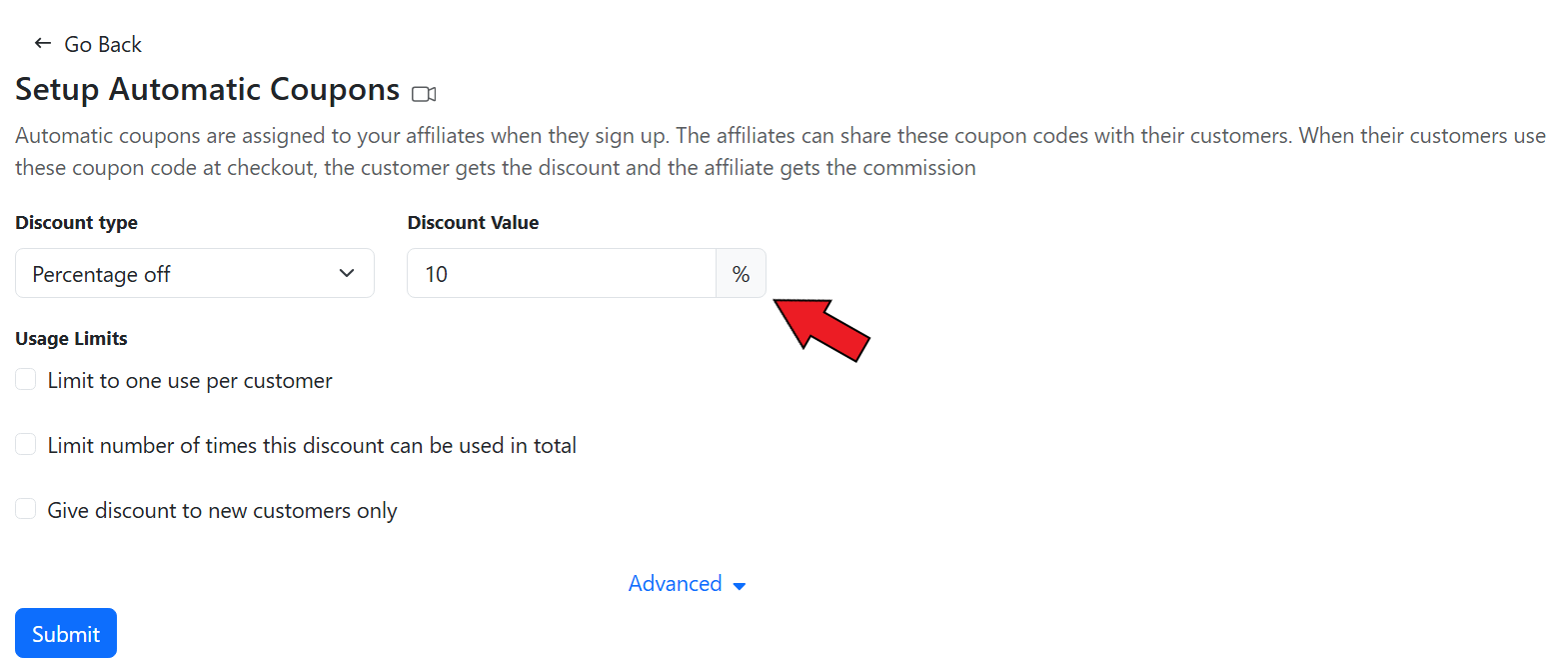The width and height of the screenshot is (1568, 671).
Task: Click the chevron in Percentage off selector
Action: tap(347, 274)
